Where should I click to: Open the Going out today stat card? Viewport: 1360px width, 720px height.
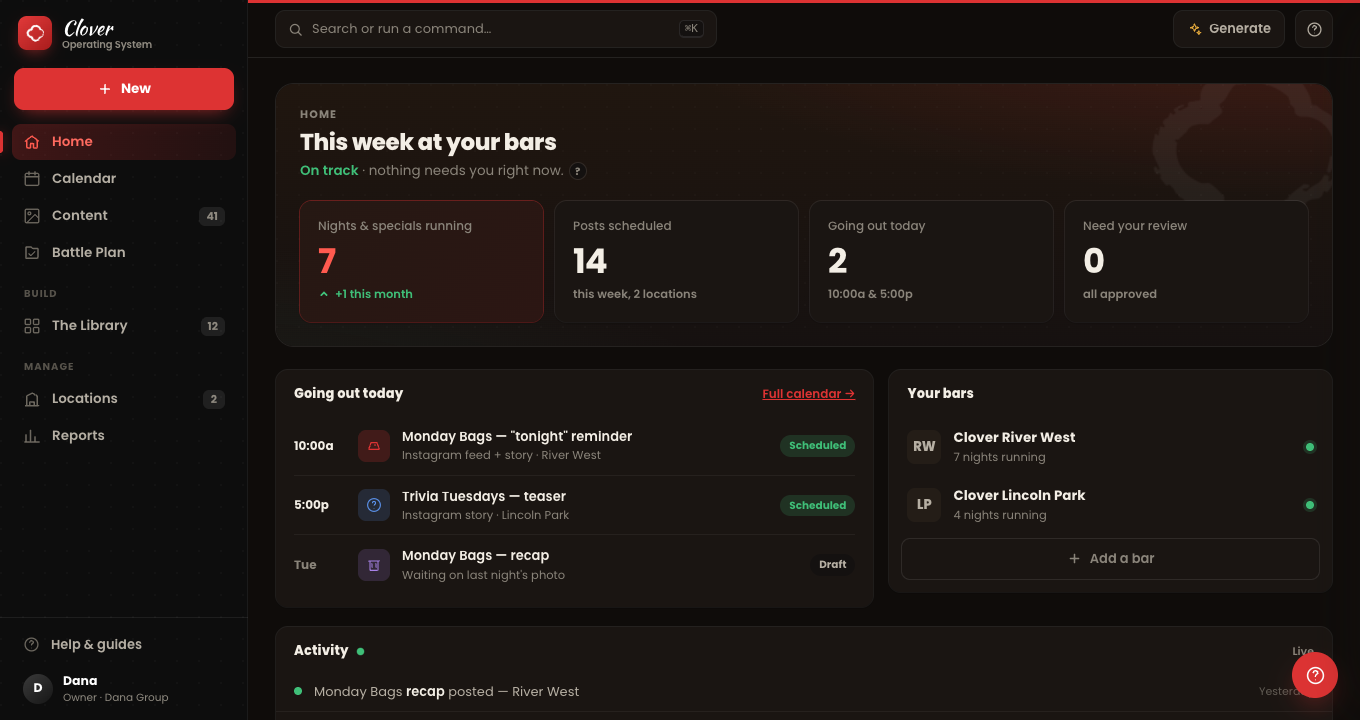[931, 261]
